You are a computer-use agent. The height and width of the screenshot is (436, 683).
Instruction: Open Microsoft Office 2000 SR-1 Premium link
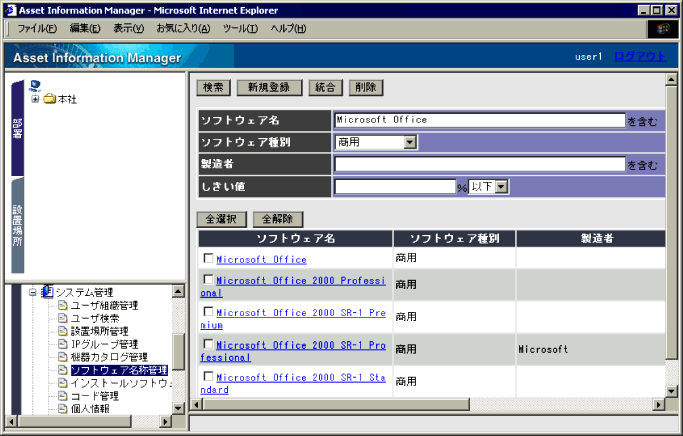pyautogui.click(x=293, y=319)
